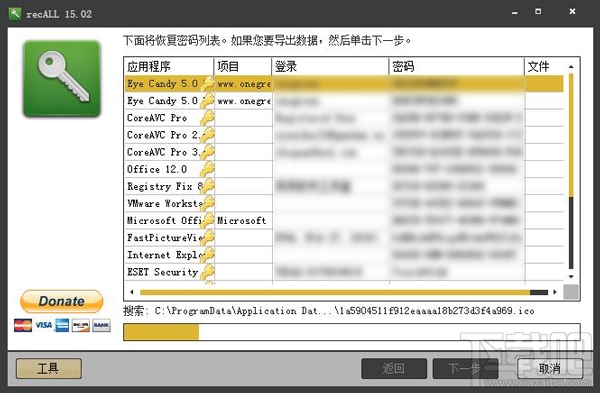Select the first highlighted Eye Candy 5.0 row
The width and height of the screenshot is (600, 393).
pos(344,83)
